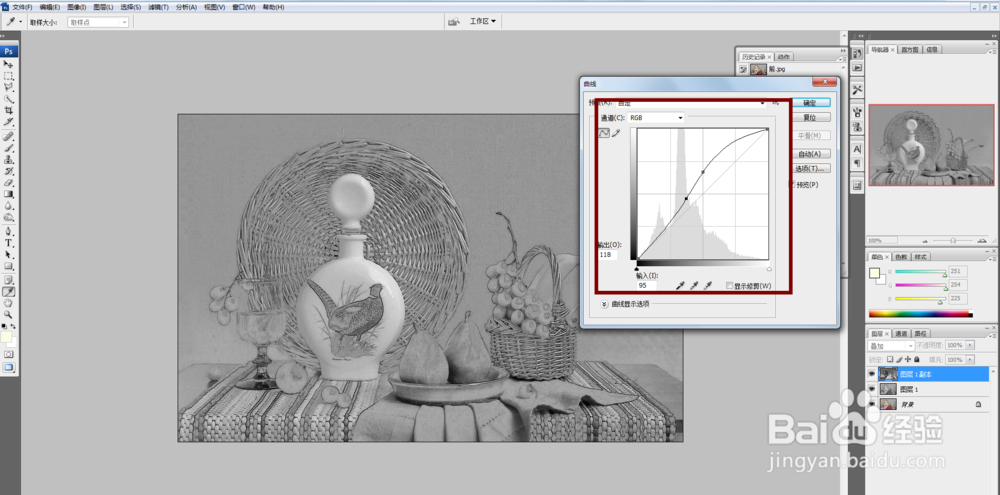Hide the 背景 layer
The image size is (1000, 495).
[872, 404]
